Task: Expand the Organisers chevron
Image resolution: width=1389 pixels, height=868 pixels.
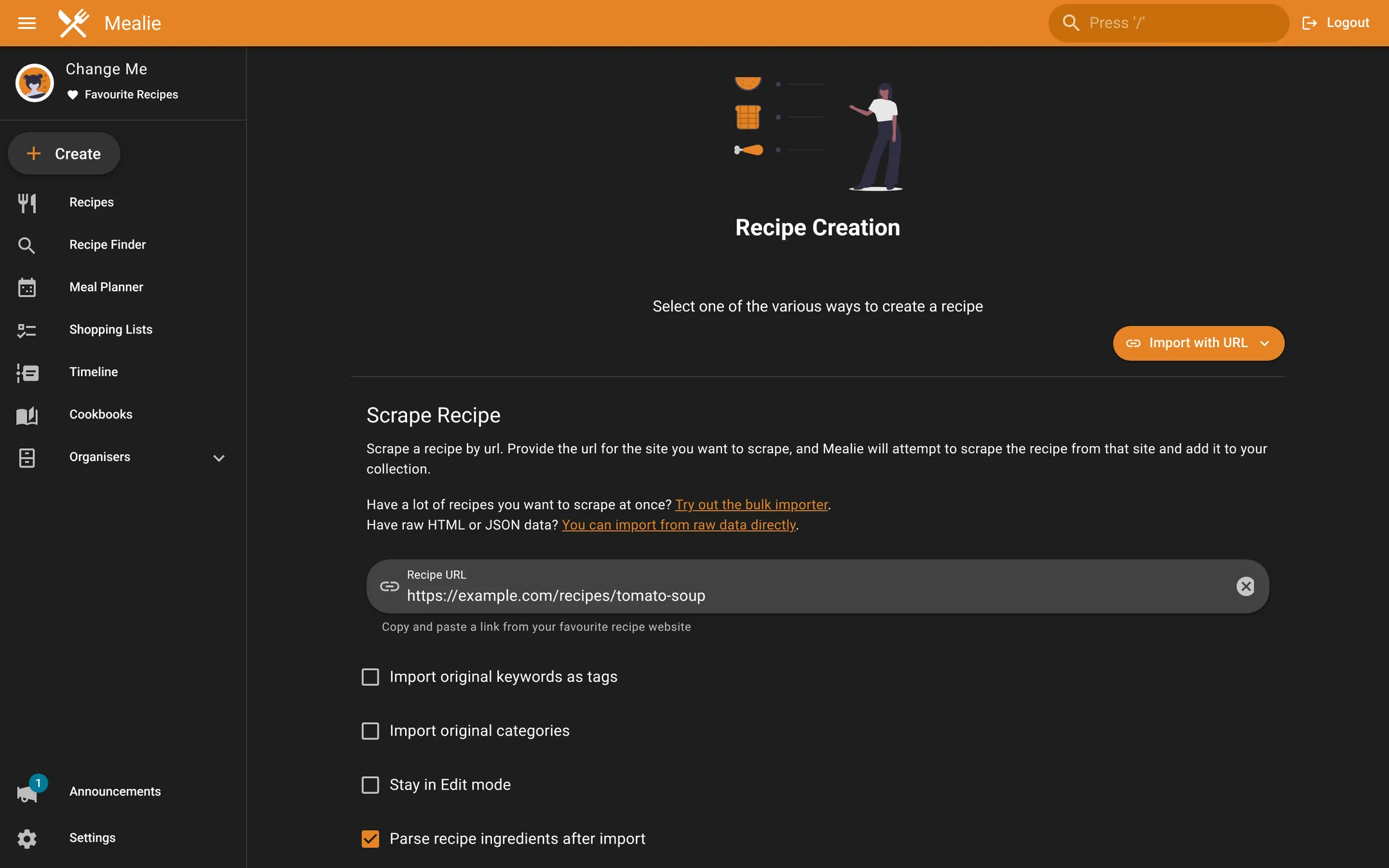Action: (219, 458)
